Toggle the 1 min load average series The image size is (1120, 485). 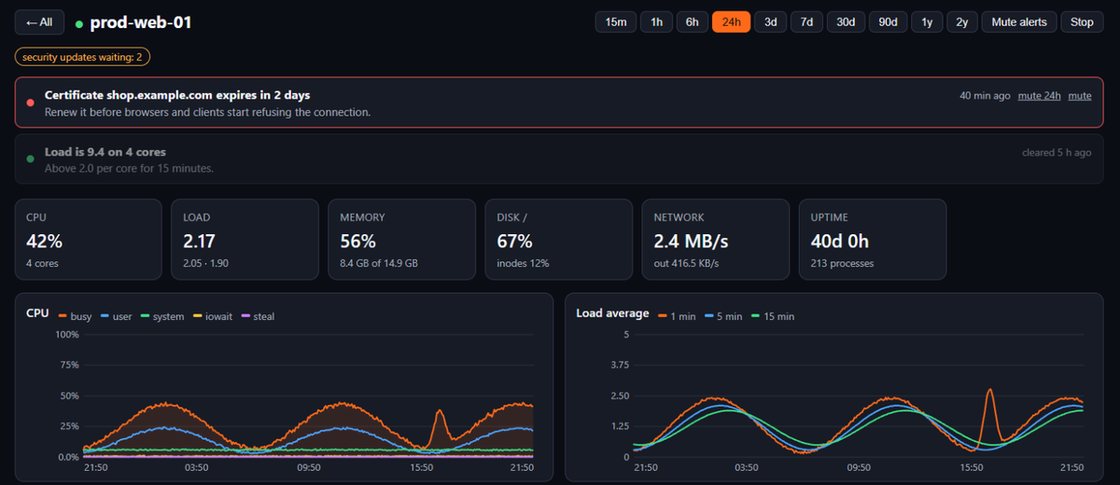(677, 316)
